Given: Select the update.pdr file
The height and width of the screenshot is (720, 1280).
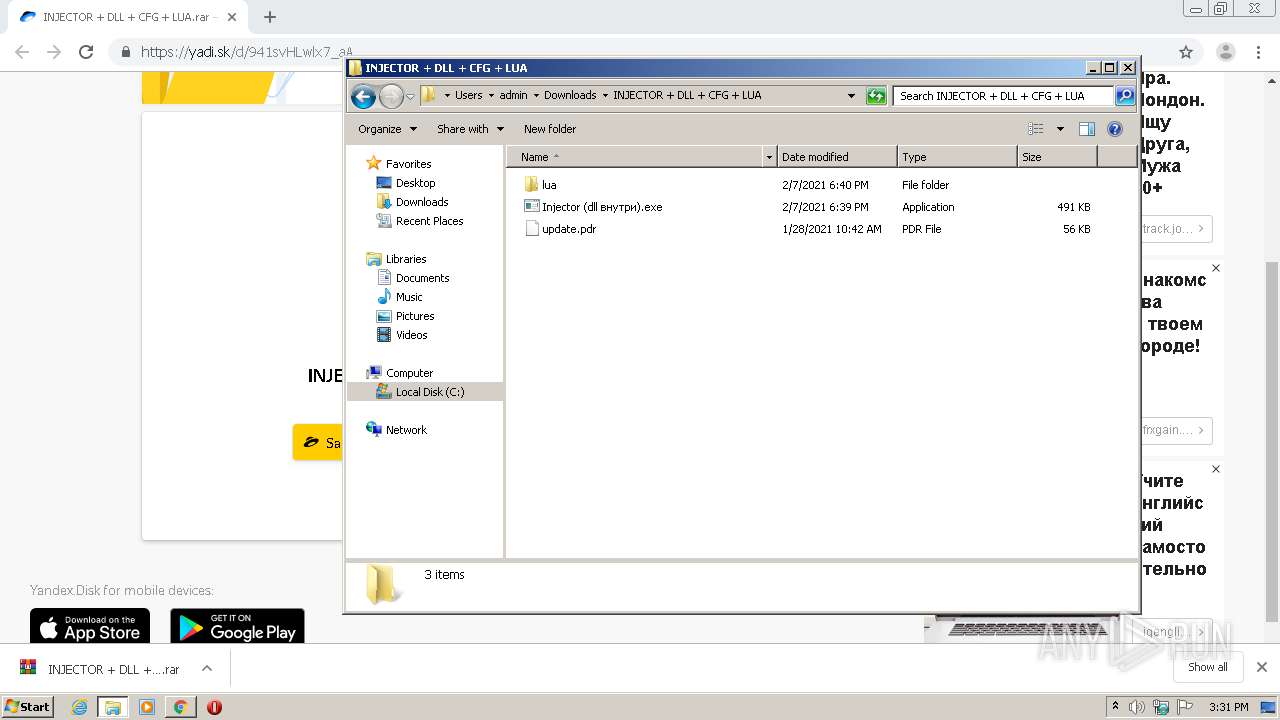Looking at the screenshot, I should pos(560,229).
